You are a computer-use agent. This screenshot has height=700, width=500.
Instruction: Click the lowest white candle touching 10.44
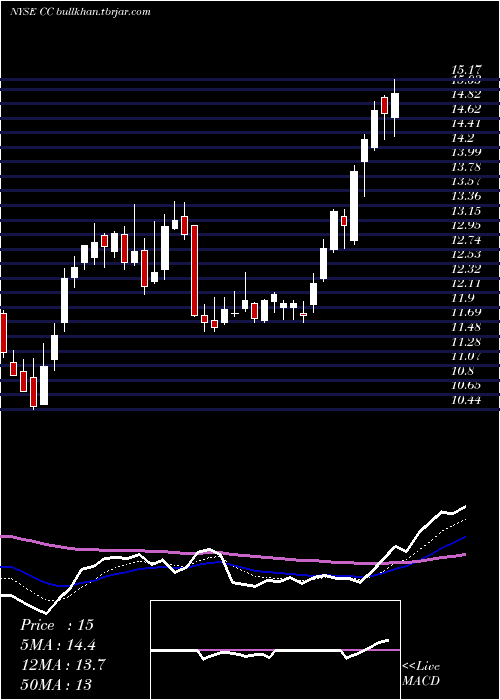44,385
